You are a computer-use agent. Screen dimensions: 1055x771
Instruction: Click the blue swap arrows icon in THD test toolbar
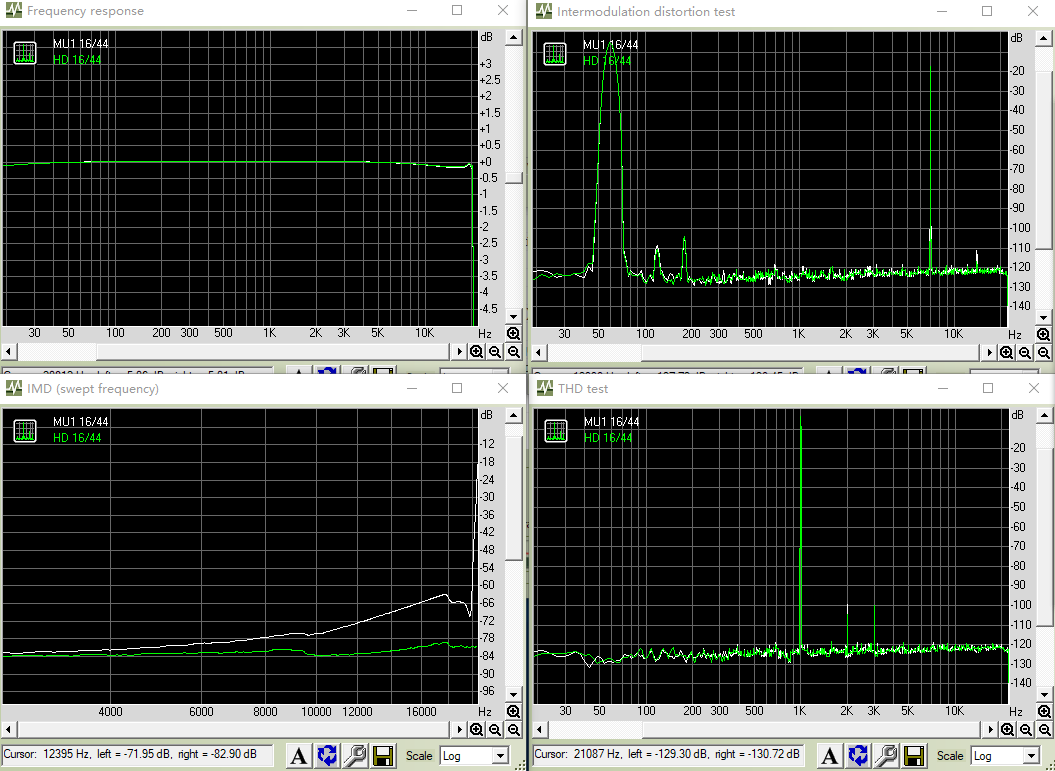(x=858, y=756)
